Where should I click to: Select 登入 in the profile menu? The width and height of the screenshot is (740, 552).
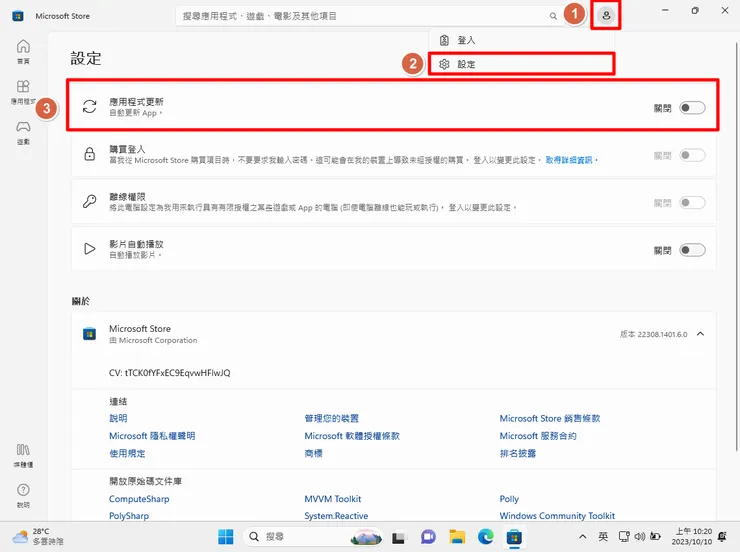coord(521,40)
